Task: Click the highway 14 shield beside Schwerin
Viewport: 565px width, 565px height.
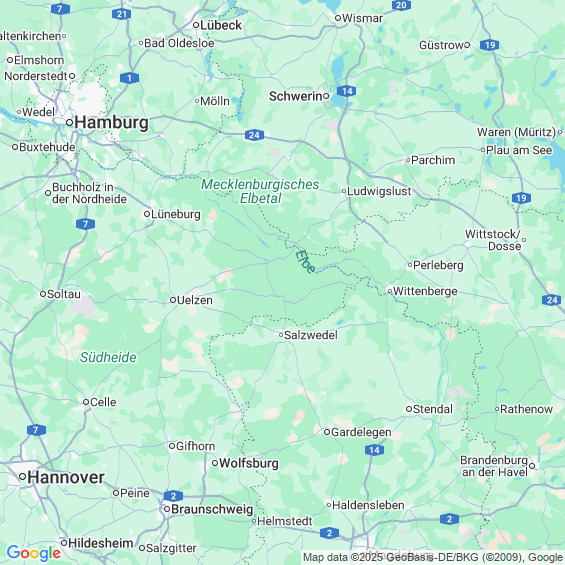Action: [347, 91]
